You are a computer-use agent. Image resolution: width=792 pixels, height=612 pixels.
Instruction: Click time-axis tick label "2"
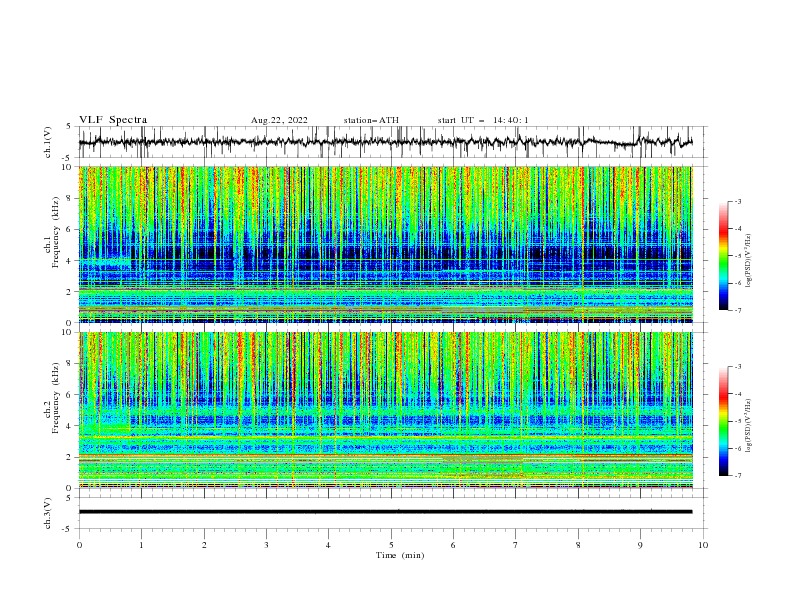(204, 545)
